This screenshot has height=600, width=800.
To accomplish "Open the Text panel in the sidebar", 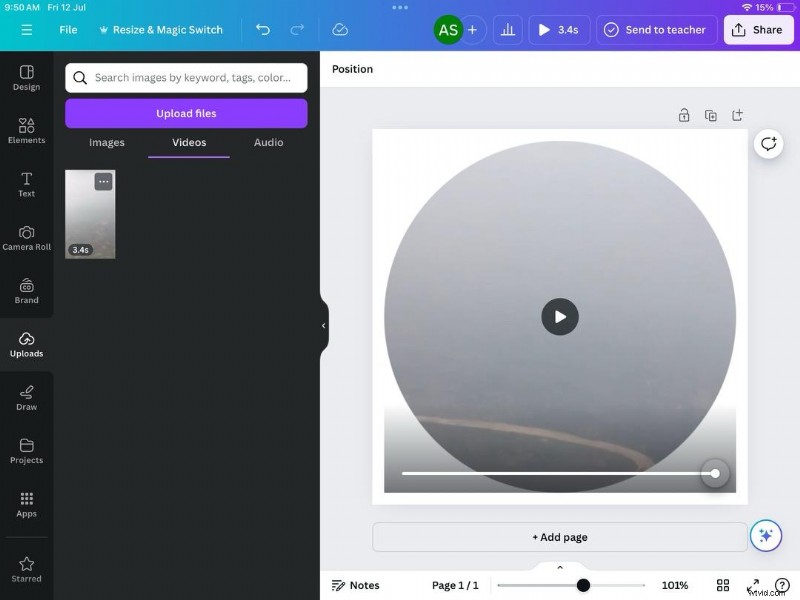I will point(26,184).
